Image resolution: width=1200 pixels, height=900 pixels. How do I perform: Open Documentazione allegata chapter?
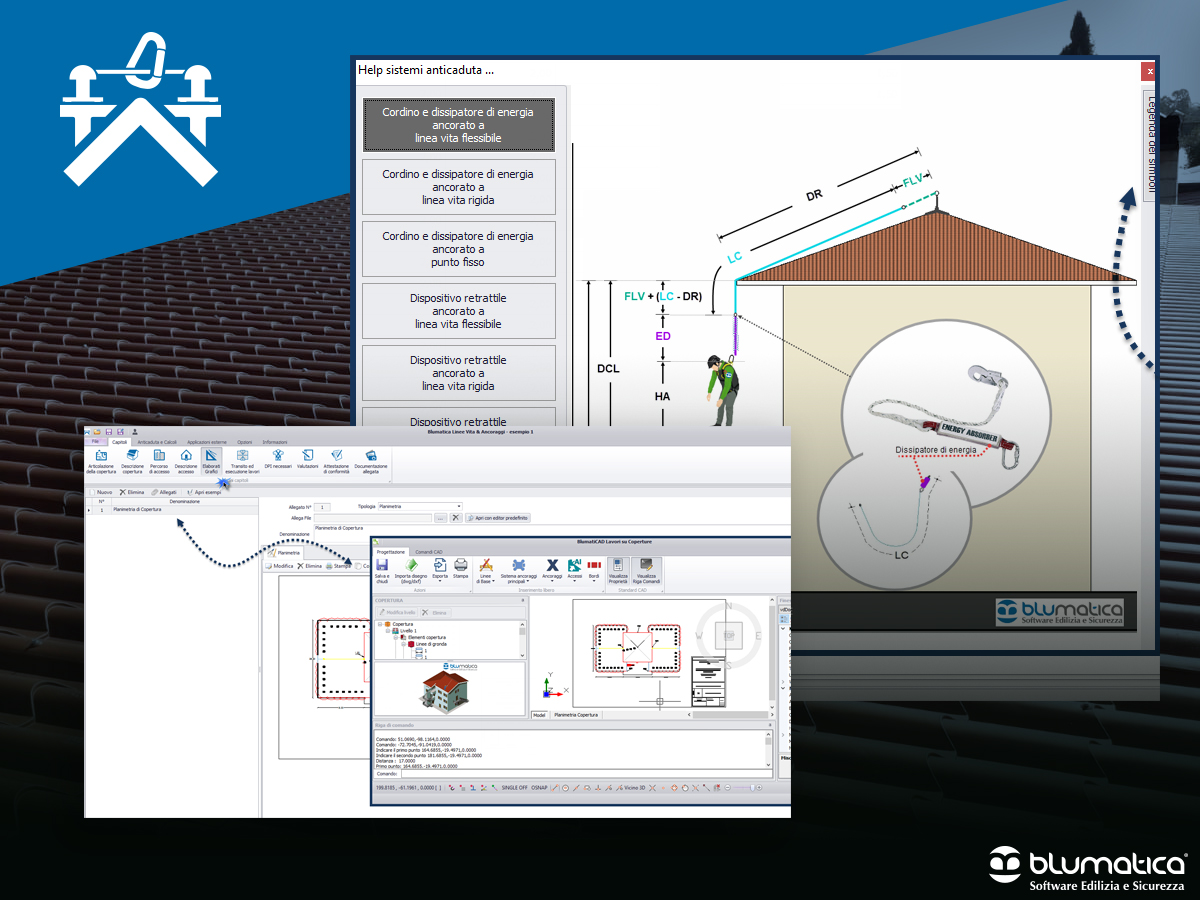pos(371,460)
